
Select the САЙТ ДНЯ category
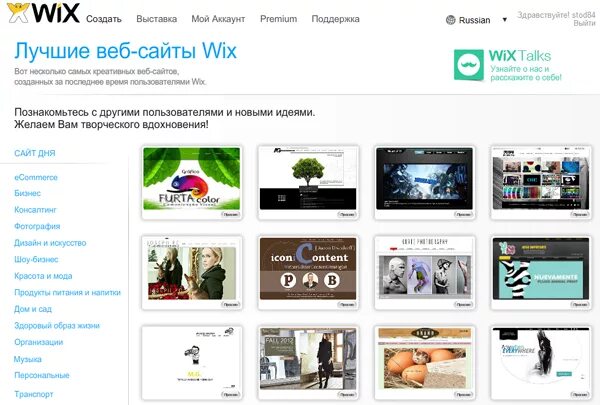point(35,153)
